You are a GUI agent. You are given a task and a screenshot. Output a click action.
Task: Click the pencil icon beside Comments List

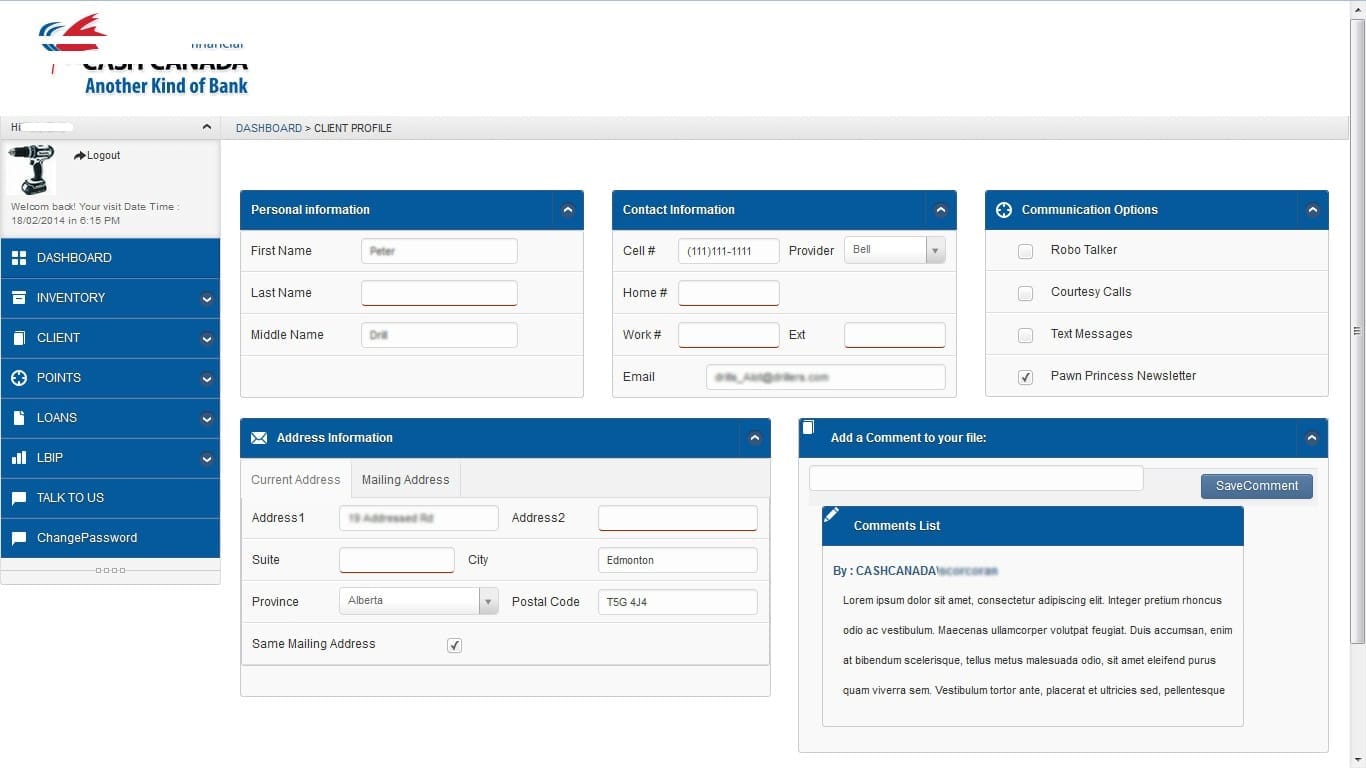pos(832,515)
